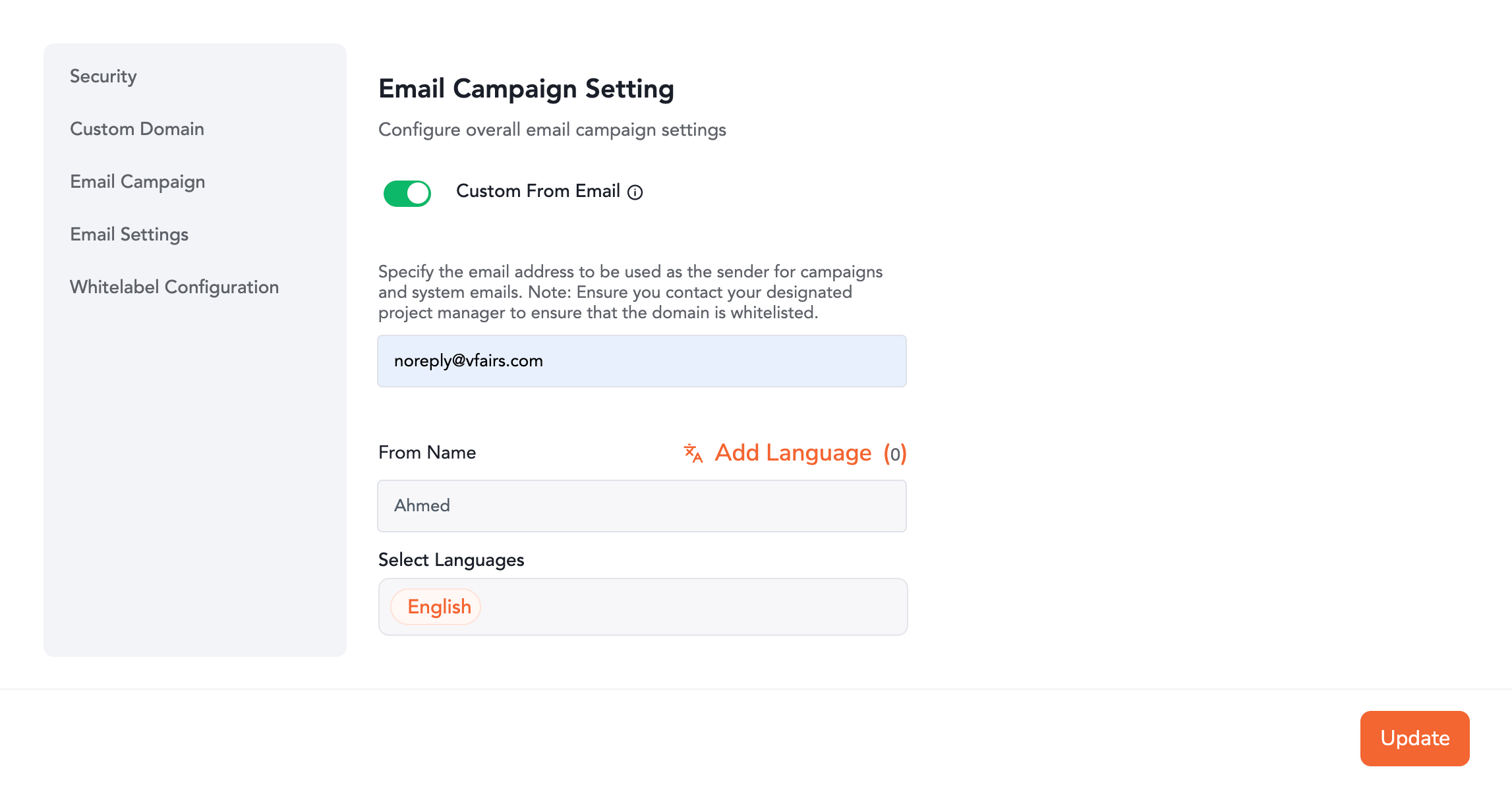Go to Custom Domain in the sidebar

137,129
